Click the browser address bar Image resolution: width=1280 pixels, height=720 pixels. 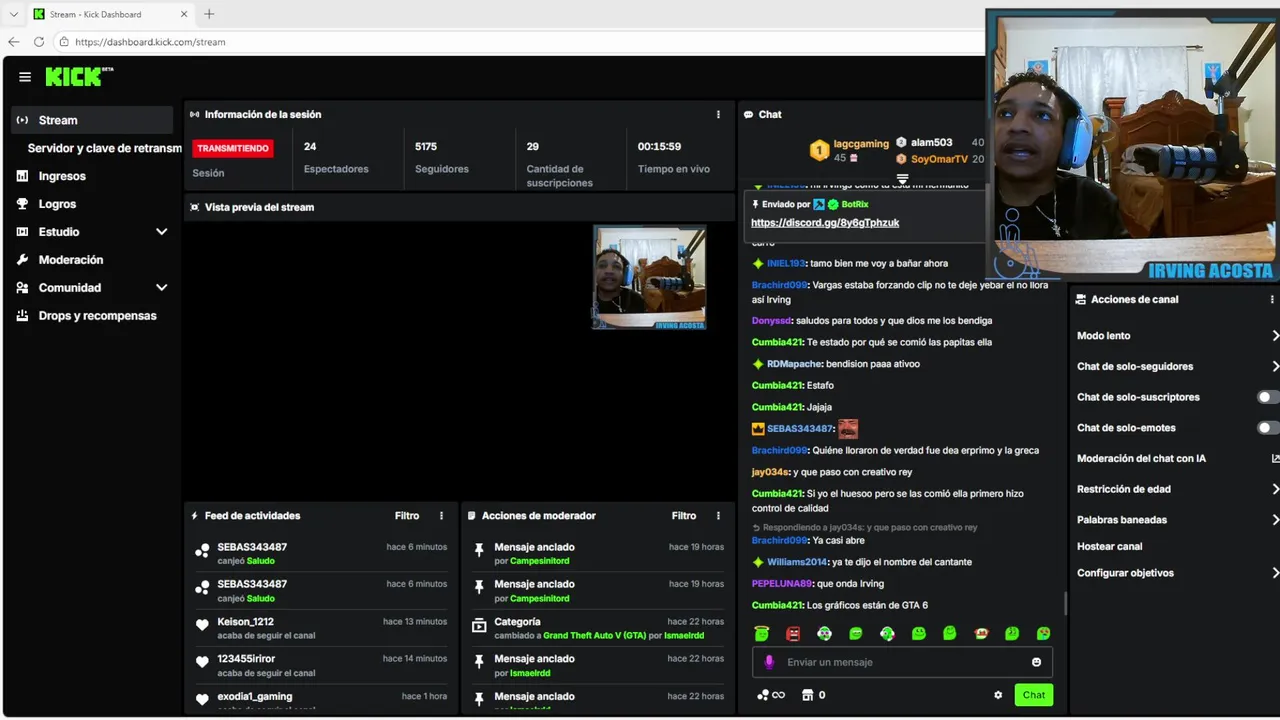pos(520,42)
